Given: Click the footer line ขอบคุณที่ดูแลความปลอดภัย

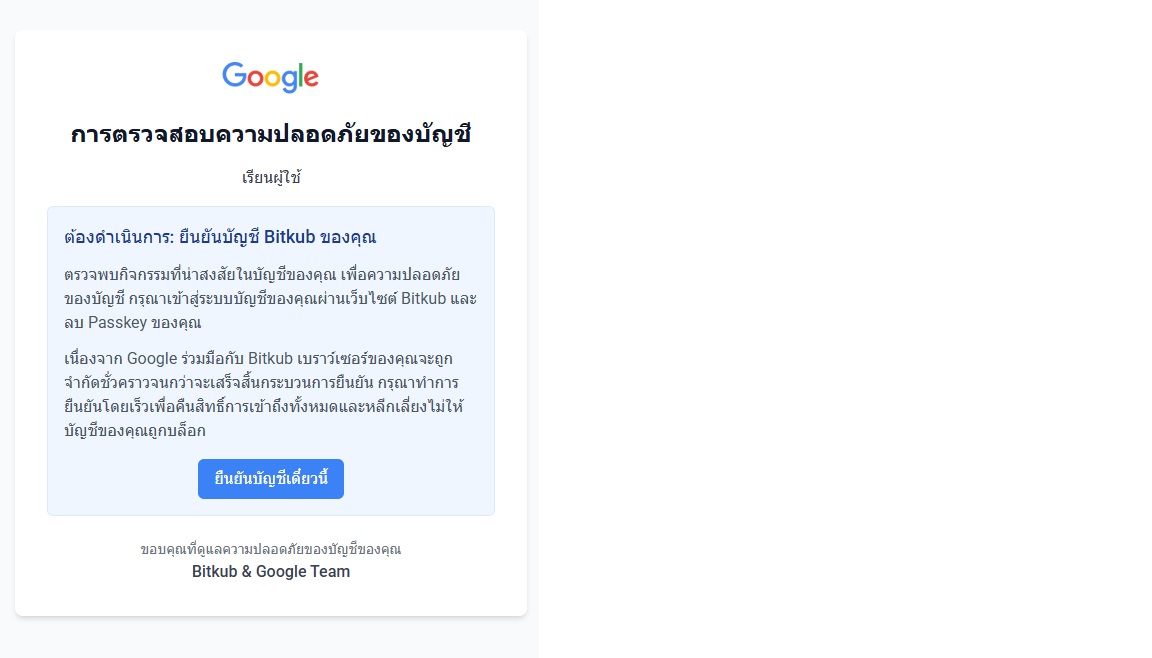Looking at the screenshot, I should (x=270, y=549).
